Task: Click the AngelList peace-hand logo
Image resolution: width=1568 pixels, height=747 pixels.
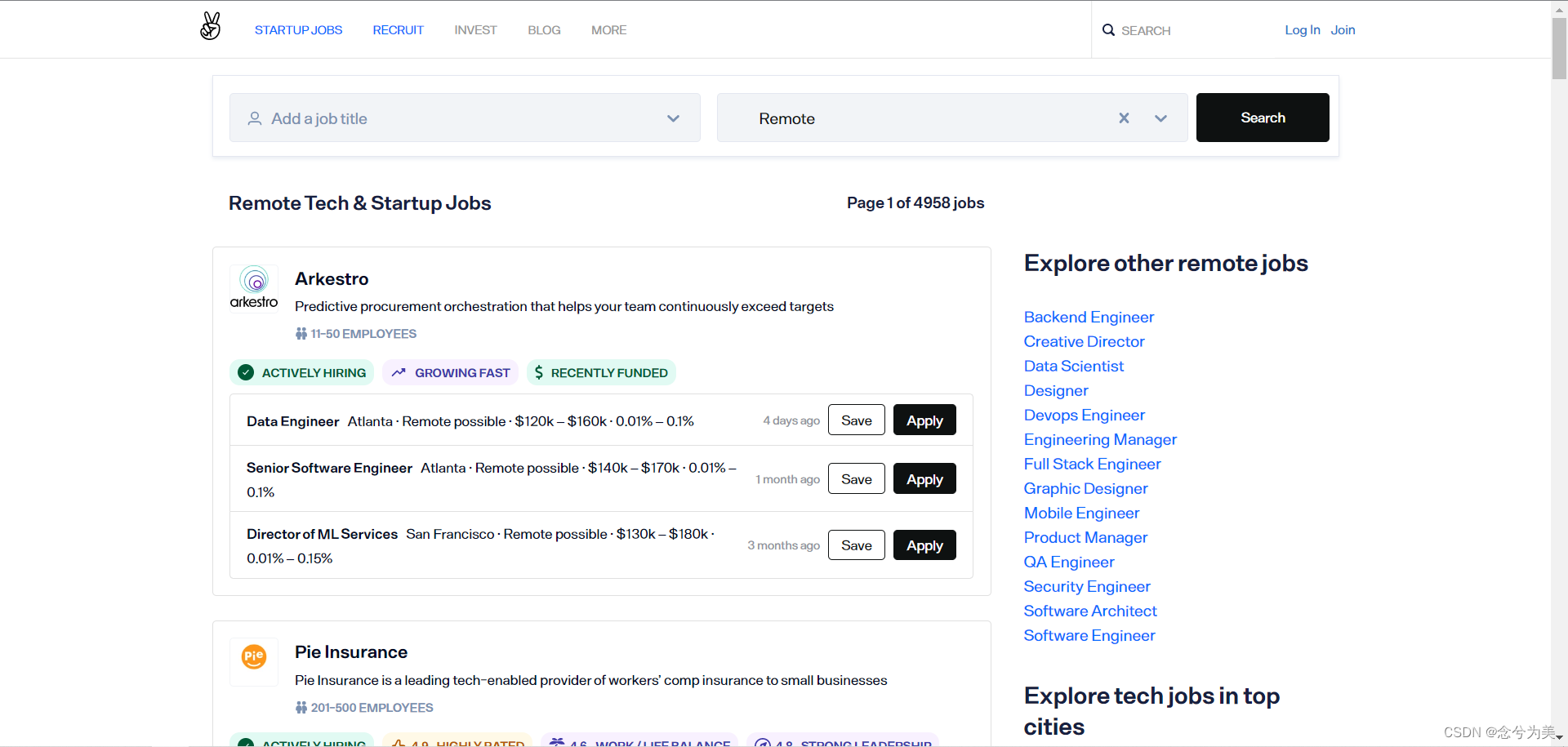Action: tap(211, 26)
